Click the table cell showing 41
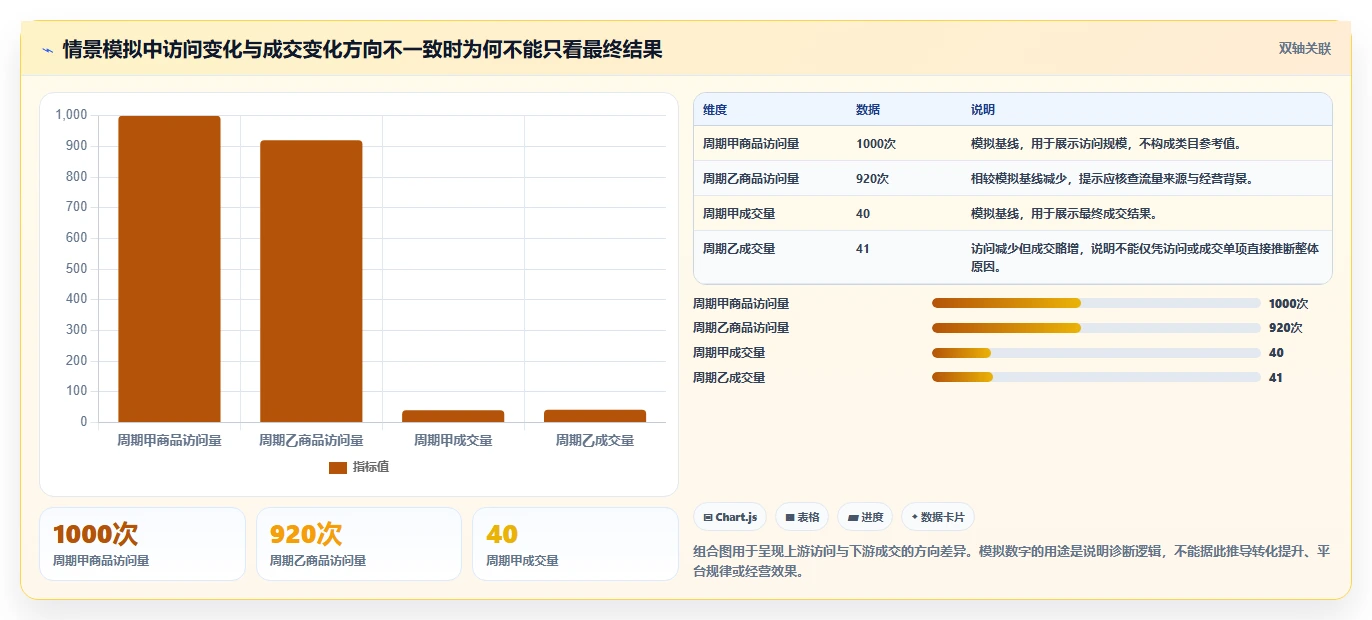The image size is (1372, 620). click(863, 249)
